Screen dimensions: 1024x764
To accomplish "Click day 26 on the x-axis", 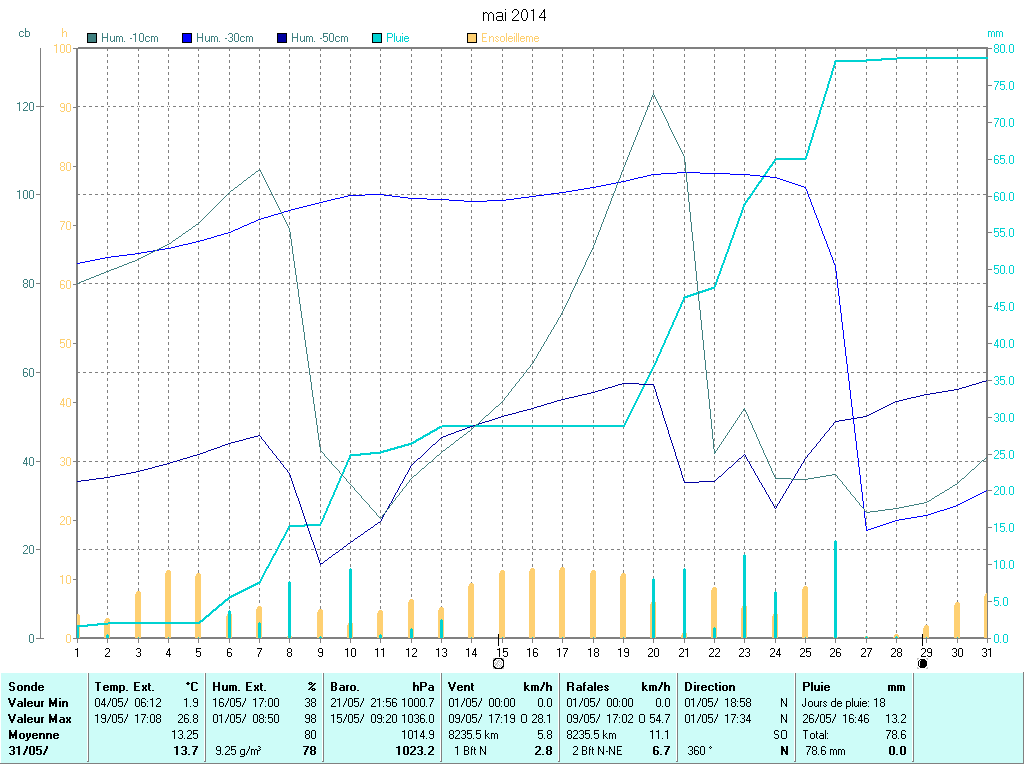I will (835, 652).
